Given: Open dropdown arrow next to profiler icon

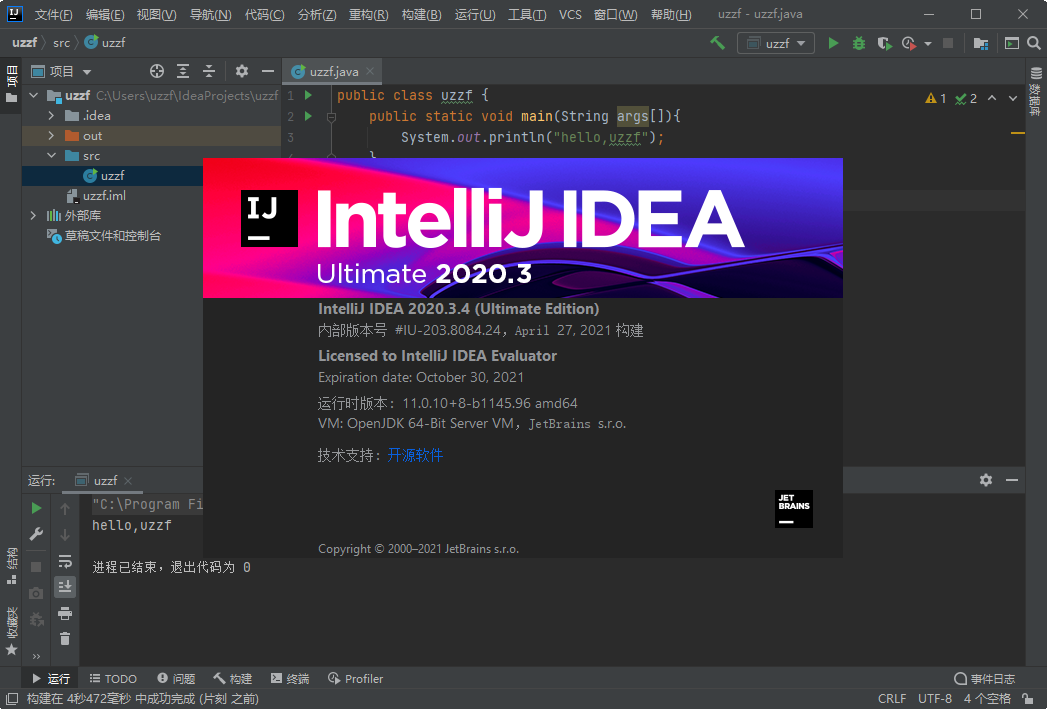Looking at the screenshot, I should [x=927, y=44].
